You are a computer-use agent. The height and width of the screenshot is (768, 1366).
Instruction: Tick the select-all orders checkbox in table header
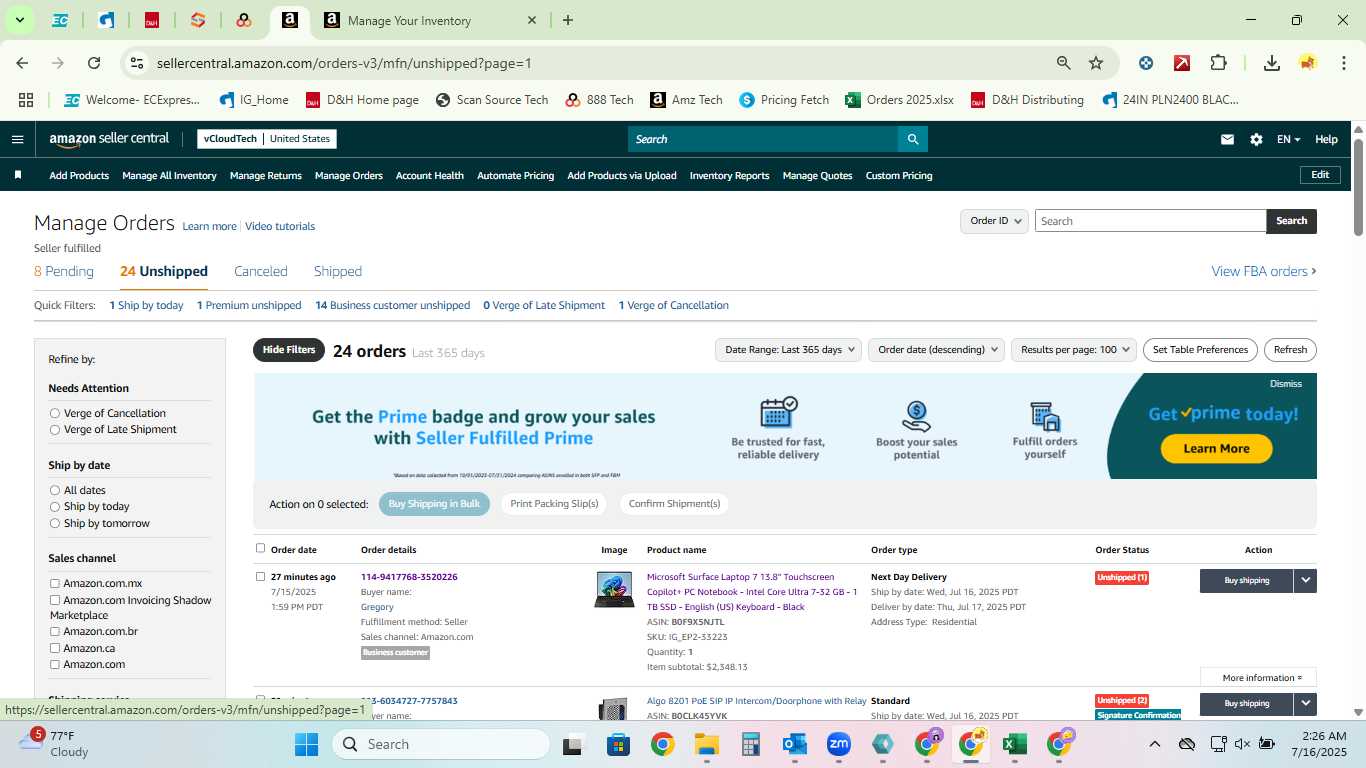tap(261, 548)
